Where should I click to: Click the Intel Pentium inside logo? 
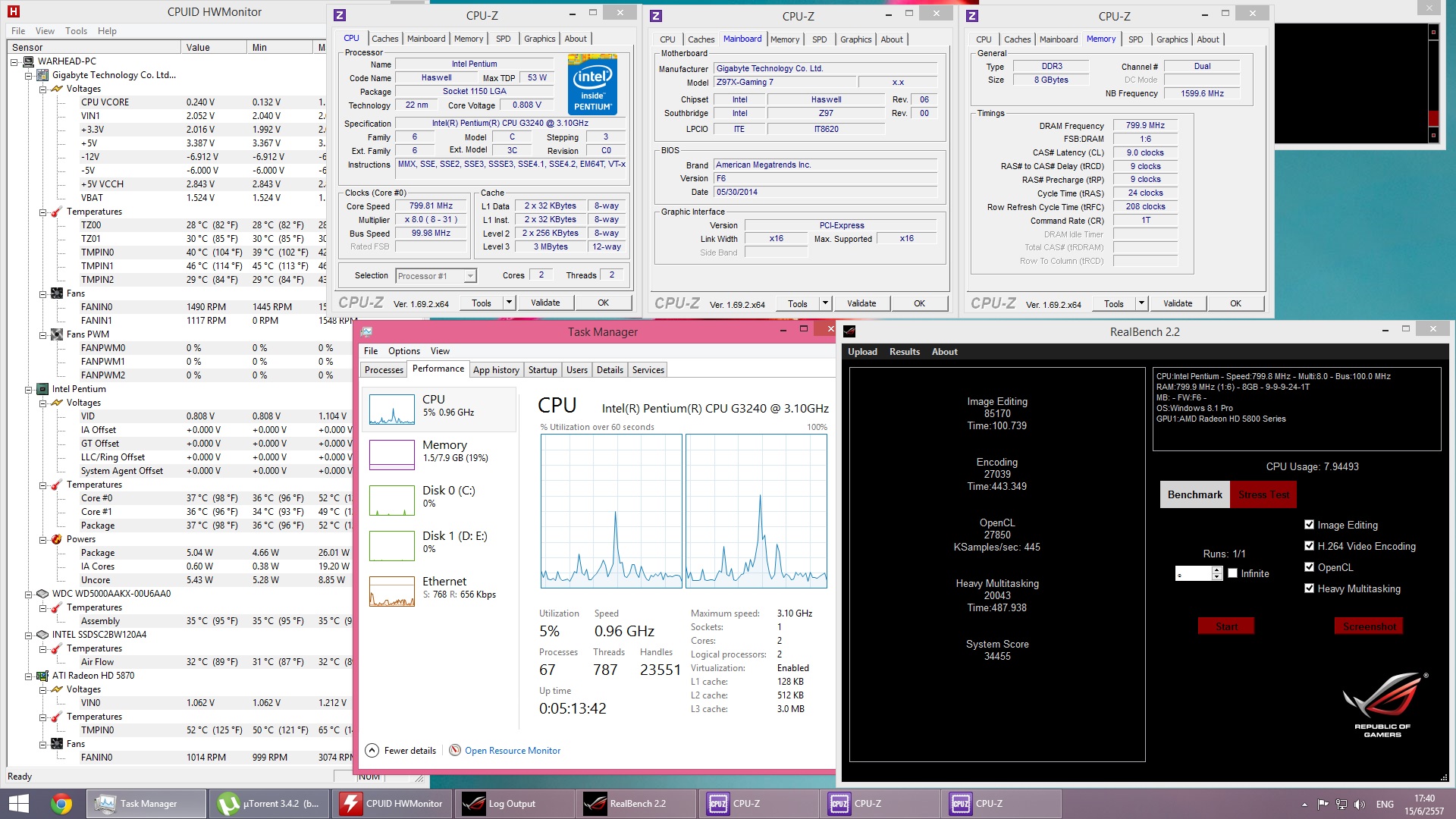592,85
